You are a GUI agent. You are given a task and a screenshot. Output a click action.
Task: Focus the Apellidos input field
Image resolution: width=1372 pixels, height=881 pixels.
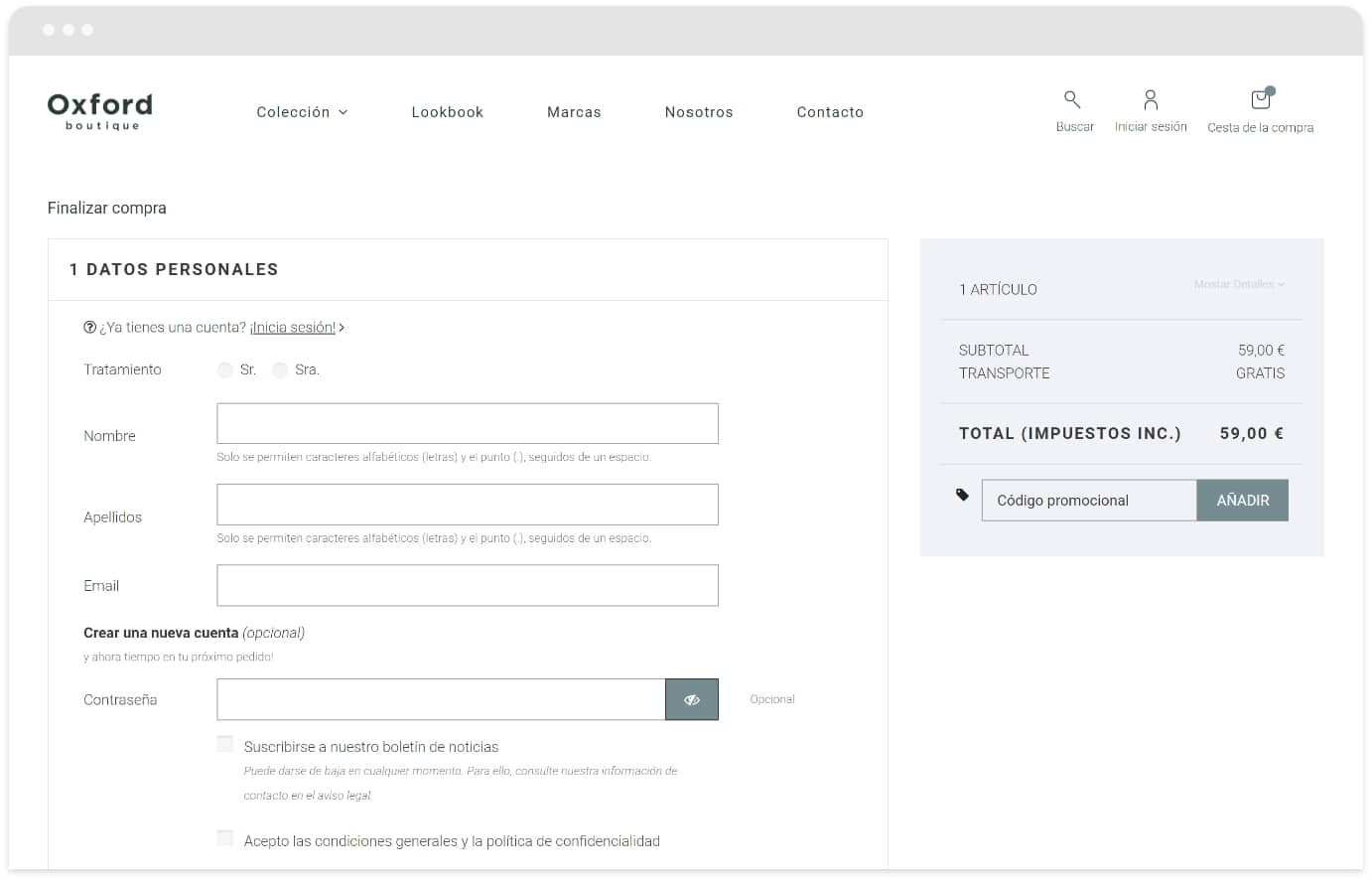point(468,505)
